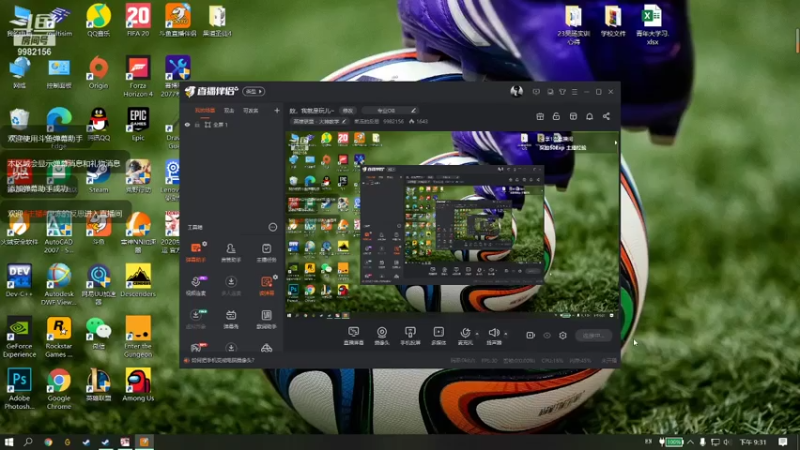Click the start streaming button
Image resolution: width=800 pixels, height=450 pixels.
pyautogui.click(x=593, y=335)
